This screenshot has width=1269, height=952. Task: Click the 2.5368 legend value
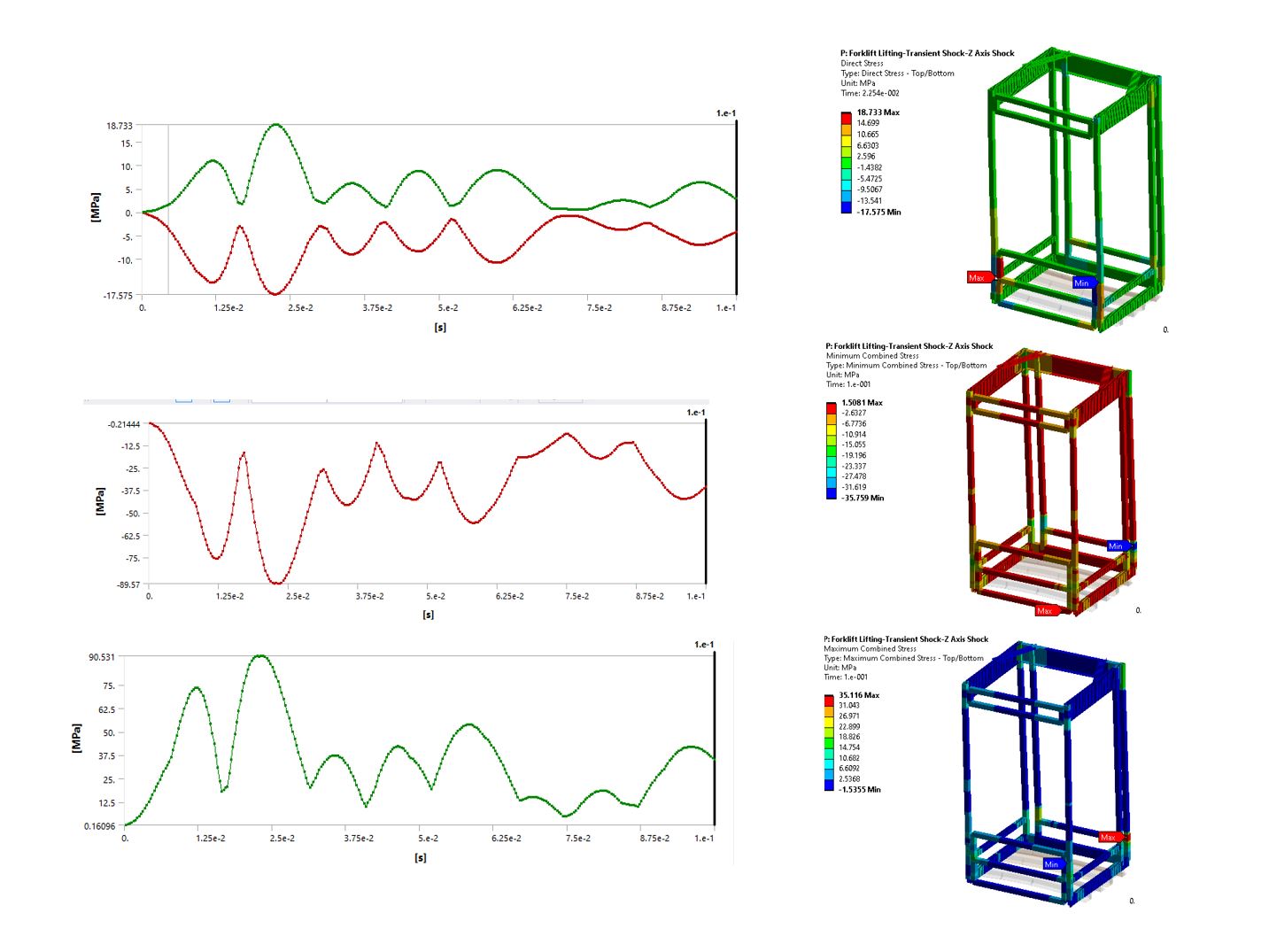[x=849, y=779]
